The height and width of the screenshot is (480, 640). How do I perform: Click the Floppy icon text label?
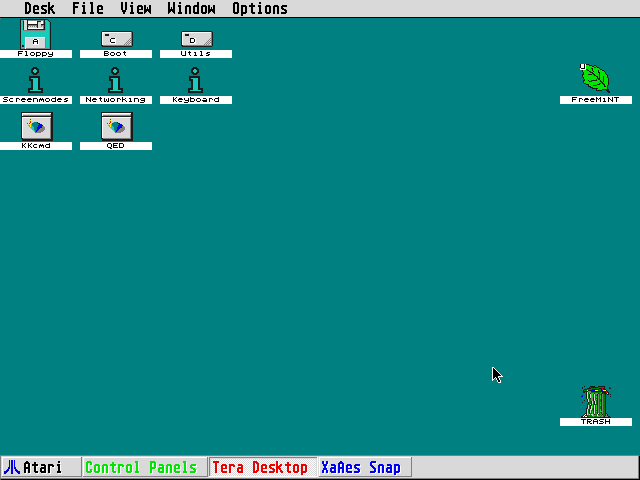(36, 54)
